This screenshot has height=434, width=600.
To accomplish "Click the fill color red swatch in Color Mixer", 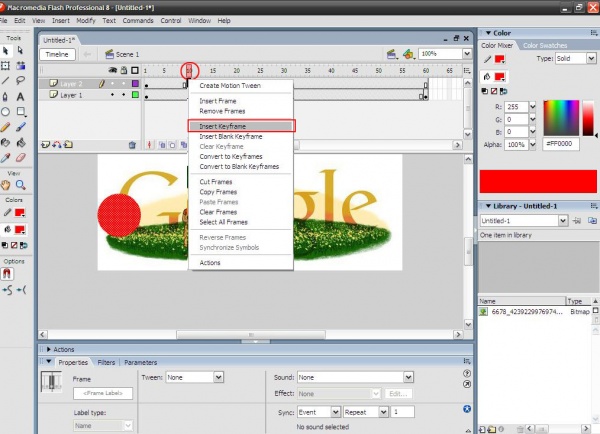I will click(499, 77).
